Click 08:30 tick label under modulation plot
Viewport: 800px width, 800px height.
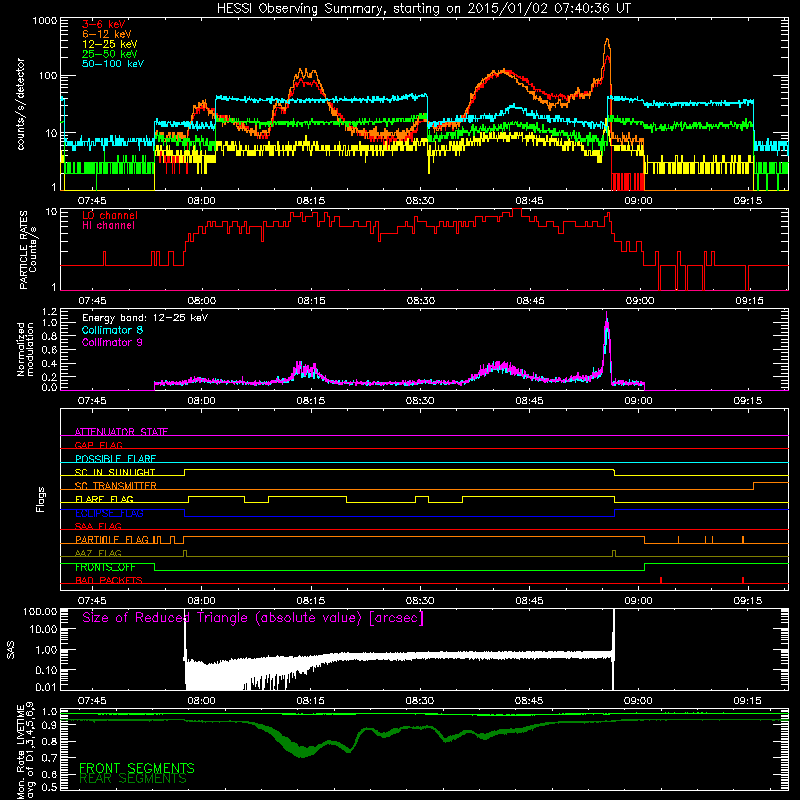(x=420, y=401)
